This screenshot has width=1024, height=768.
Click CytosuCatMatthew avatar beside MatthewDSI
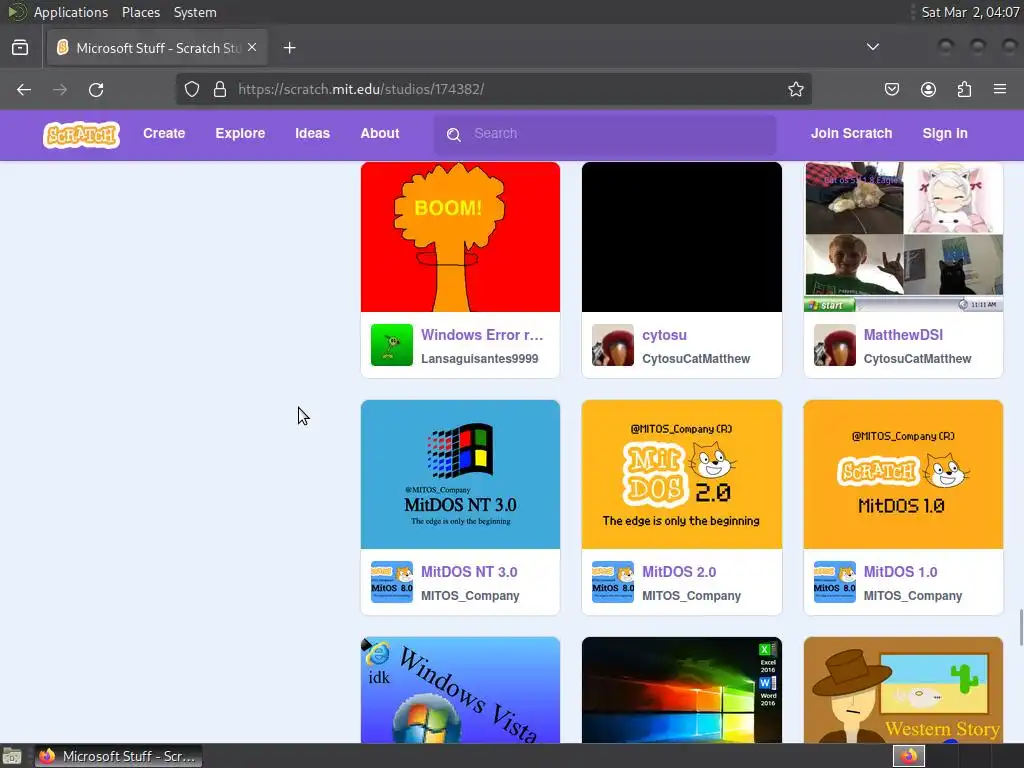(x=835, y=345)
